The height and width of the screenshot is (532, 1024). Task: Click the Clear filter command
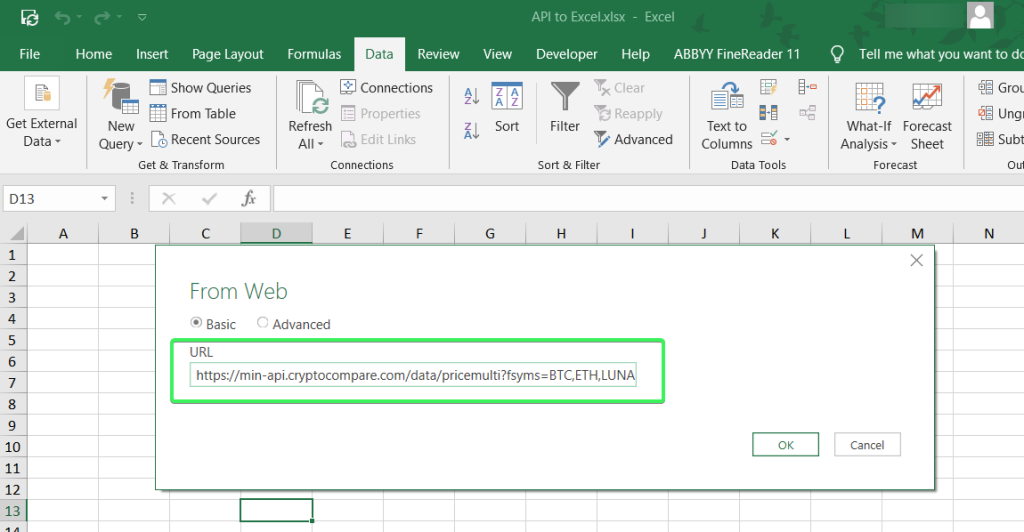[619, 87]
